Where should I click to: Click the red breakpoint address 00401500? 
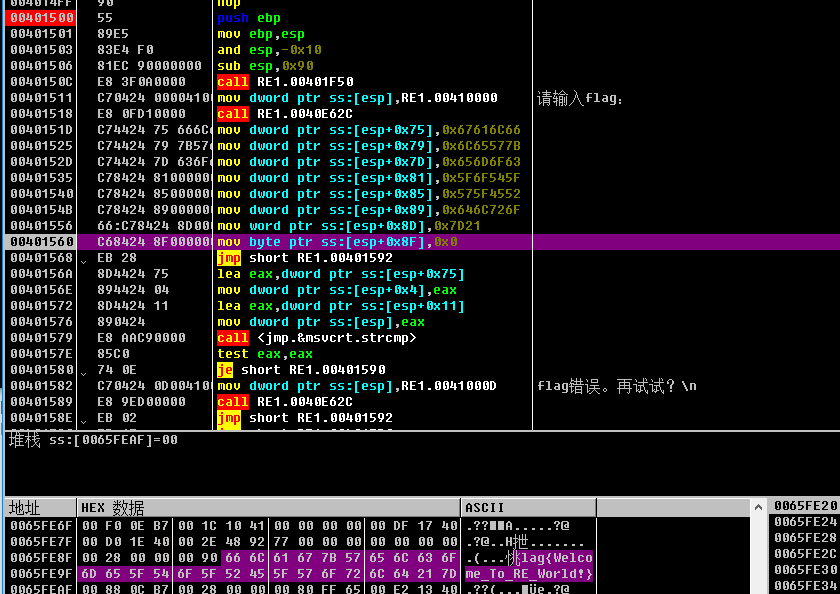pos(41,18)
